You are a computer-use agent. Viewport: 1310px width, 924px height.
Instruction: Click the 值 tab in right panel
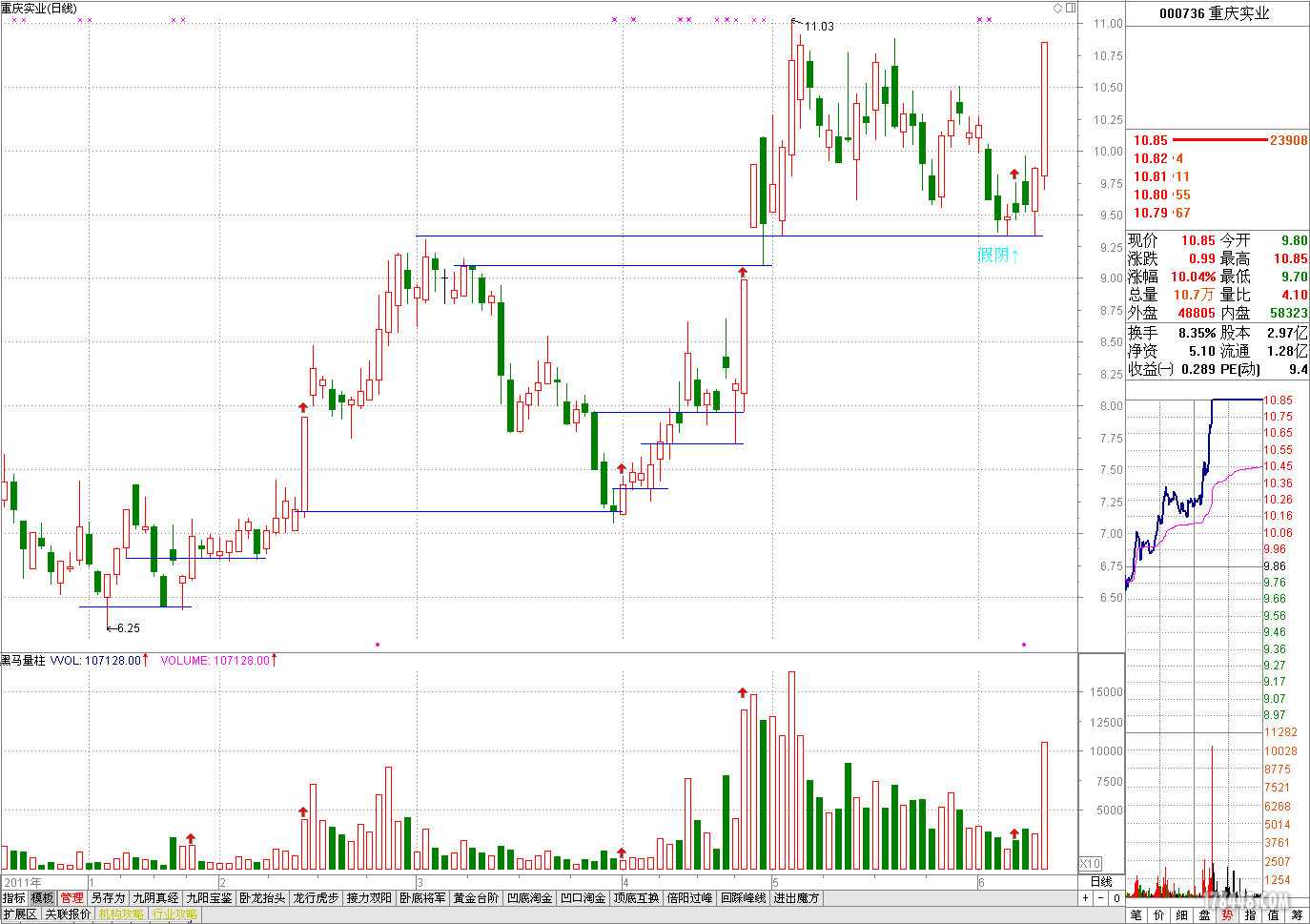pos(1274,915)
